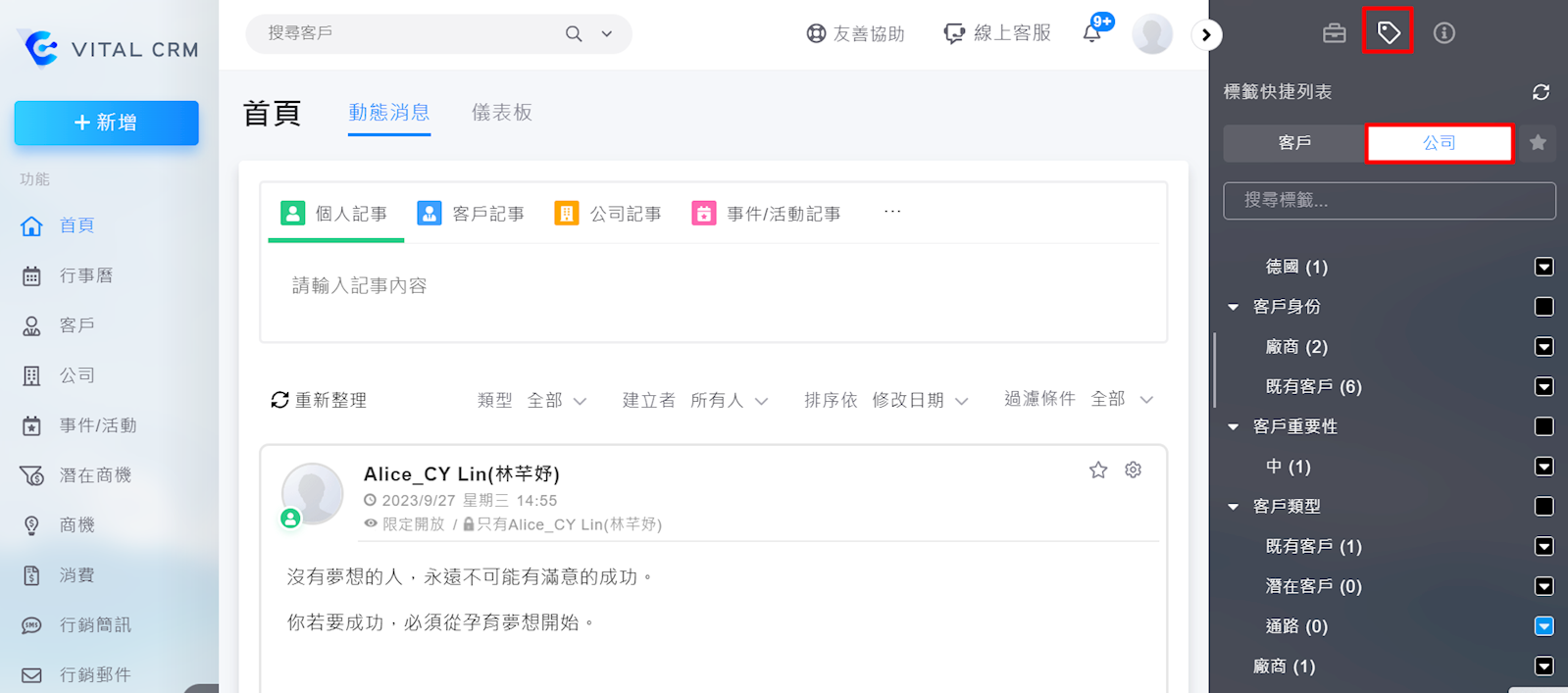The height and width of the screenshot is (693, 1568).
Task: Toggle the 潛在客戶 (0) tag checkbox
Action: [1544, 586]
